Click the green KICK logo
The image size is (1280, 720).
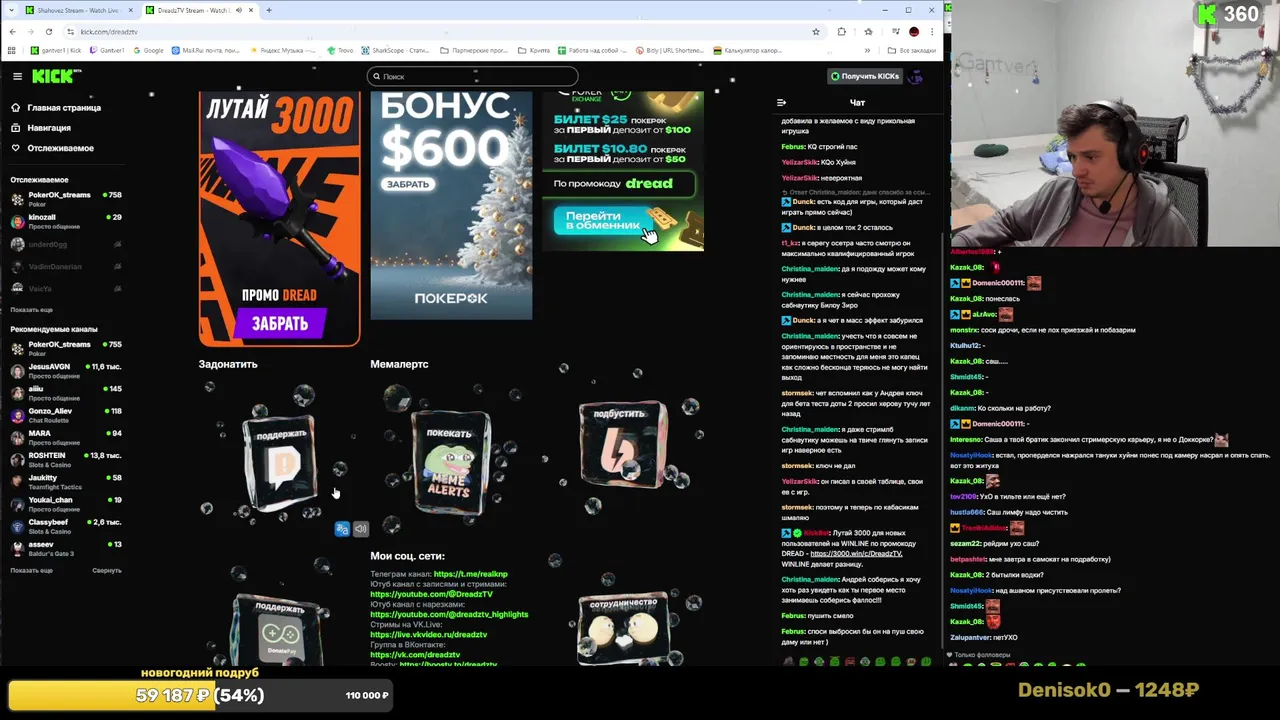click(54, 76)
